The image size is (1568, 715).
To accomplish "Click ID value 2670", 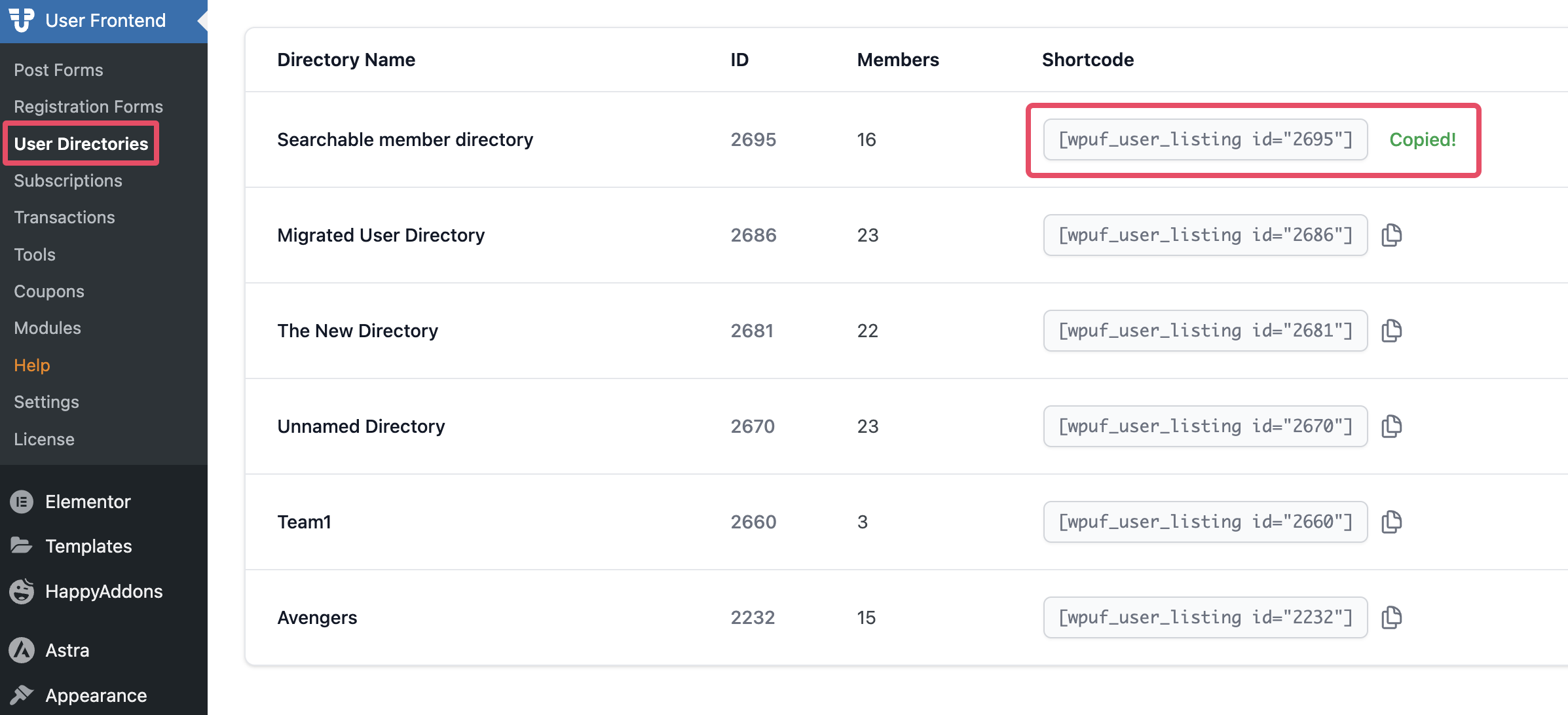I will coord(753,426).
